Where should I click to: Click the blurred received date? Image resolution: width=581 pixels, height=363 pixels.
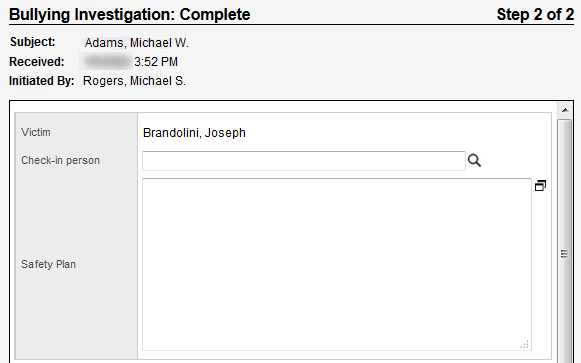[x=106, y=61]
